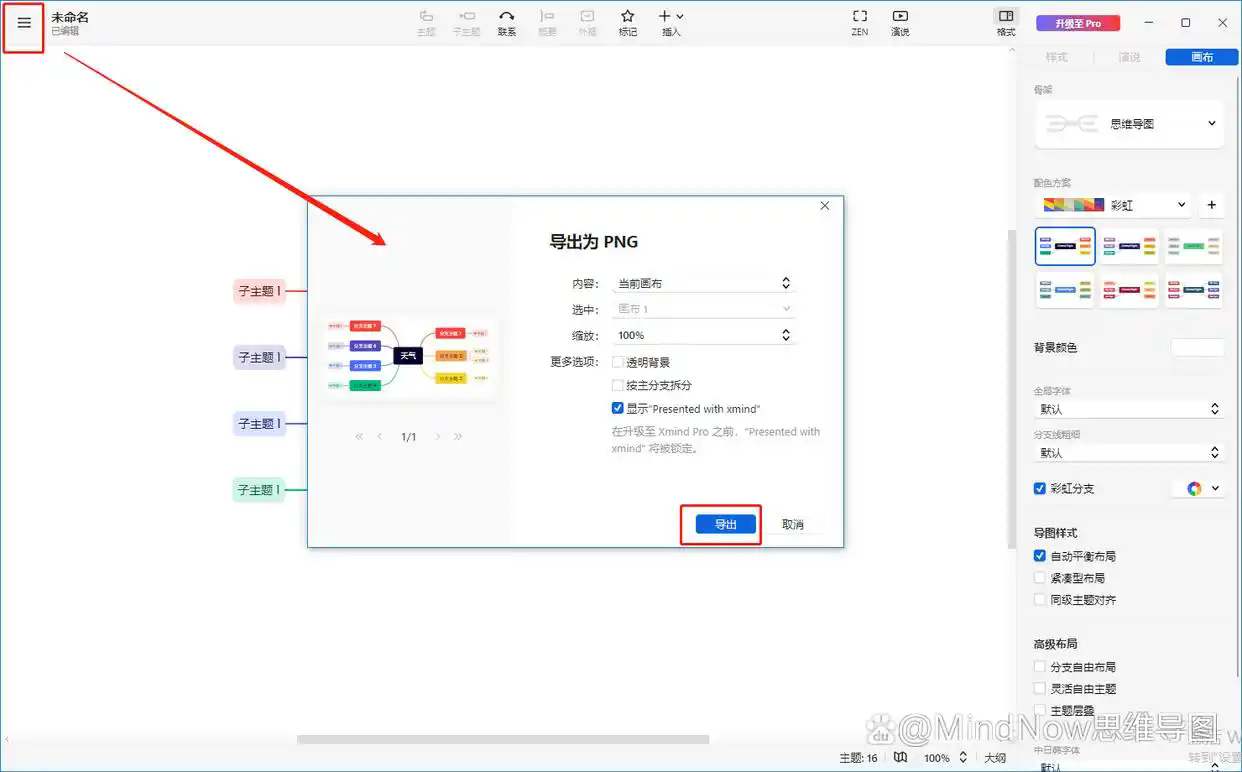Click the 外框 boundary toolbar icon
The width and height of the screenshot is (1242, 772).
tap(587, 22)
